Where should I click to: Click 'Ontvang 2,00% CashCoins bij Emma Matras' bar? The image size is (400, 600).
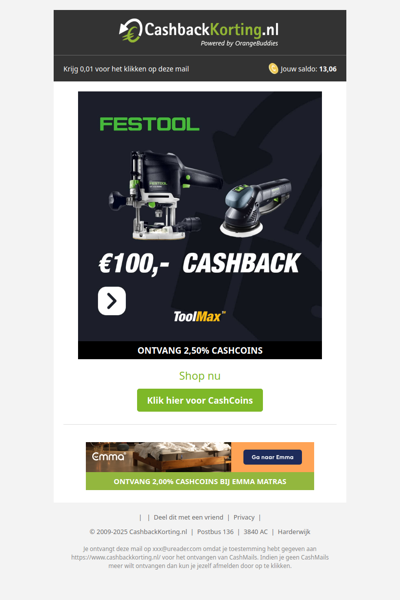click(200, 481)
